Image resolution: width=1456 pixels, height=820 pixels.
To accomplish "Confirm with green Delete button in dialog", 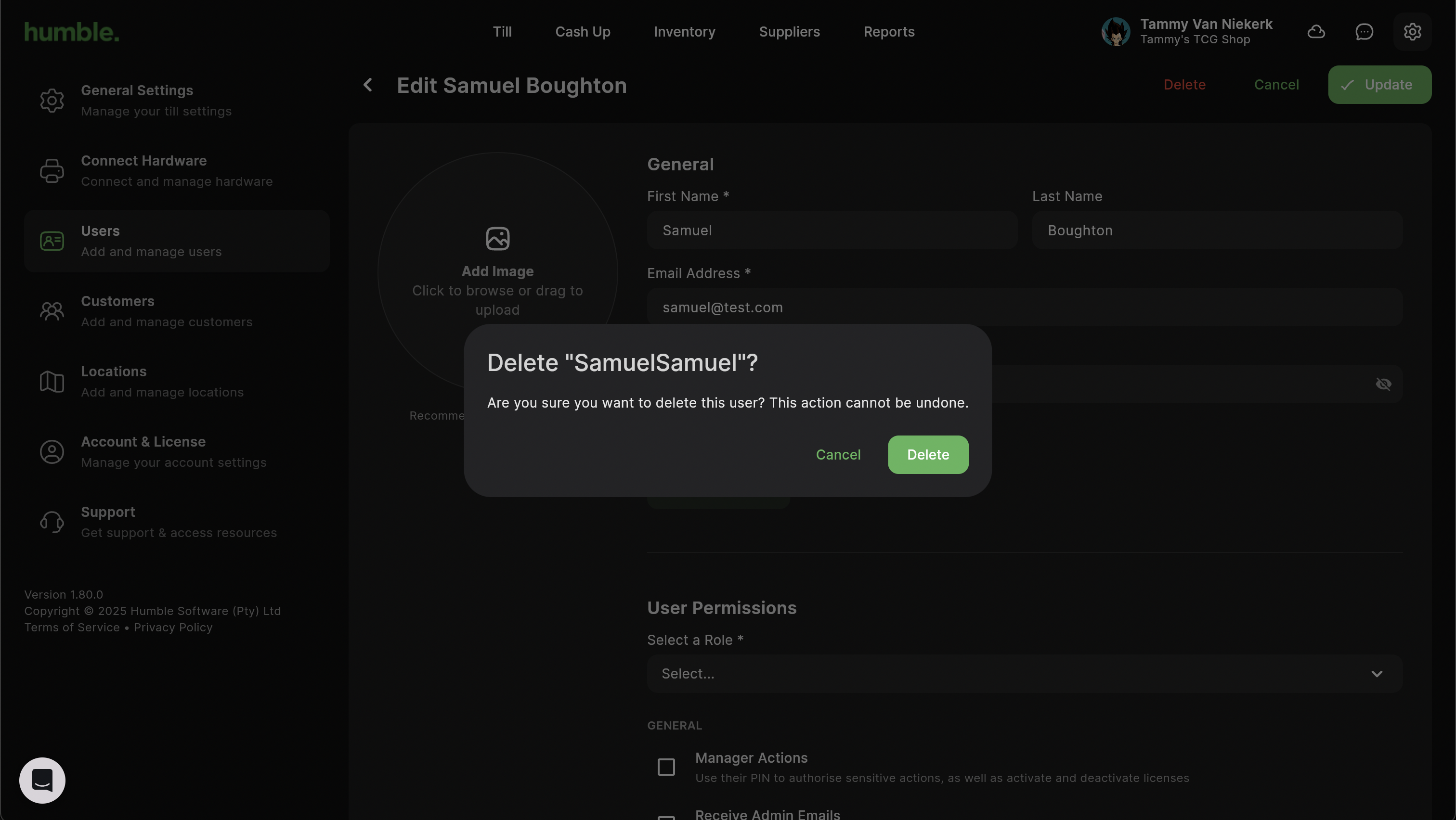I will point(927,455).
